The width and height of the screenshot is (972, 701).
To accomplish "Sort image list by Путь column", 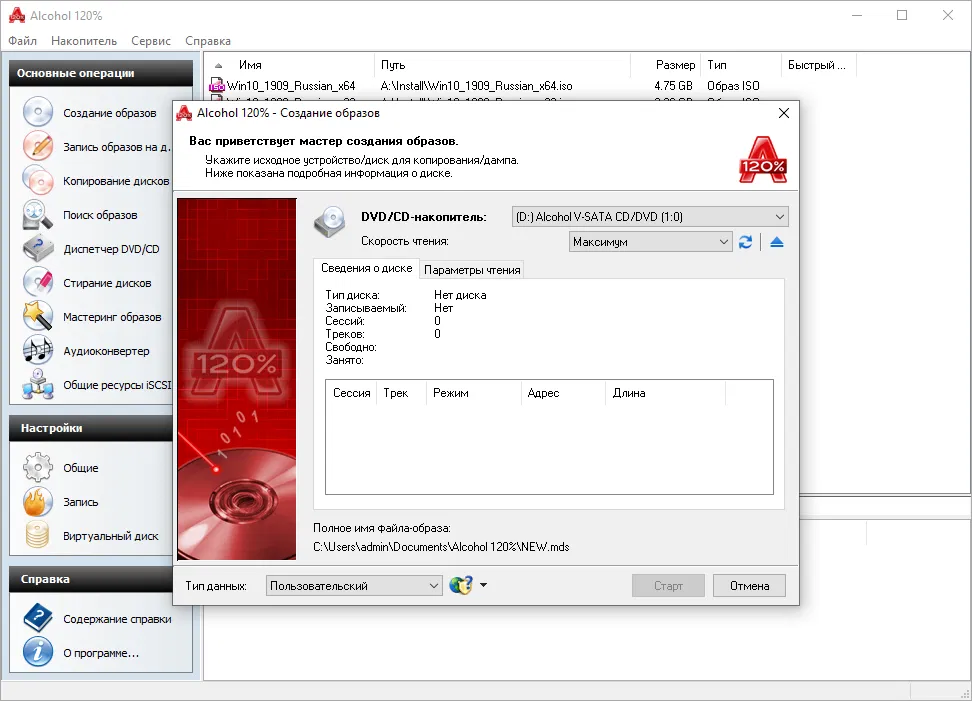I will click(x=502, y=65).
